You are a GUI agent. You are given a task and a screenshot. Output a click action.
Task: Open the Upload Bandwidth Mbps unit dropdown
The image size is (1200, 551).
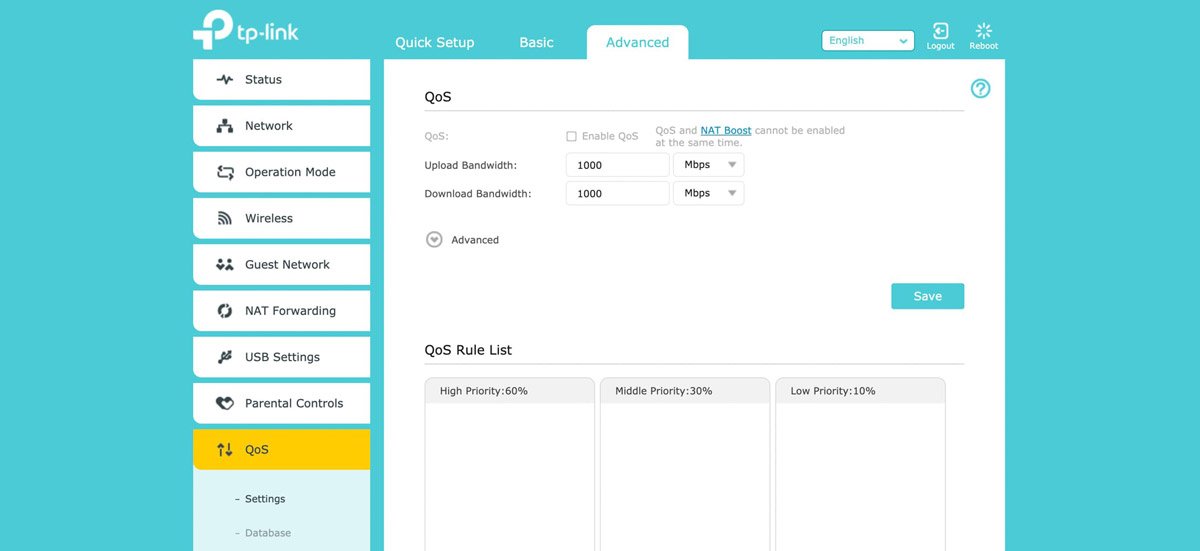pyautogui.click(x=709, y=165)
